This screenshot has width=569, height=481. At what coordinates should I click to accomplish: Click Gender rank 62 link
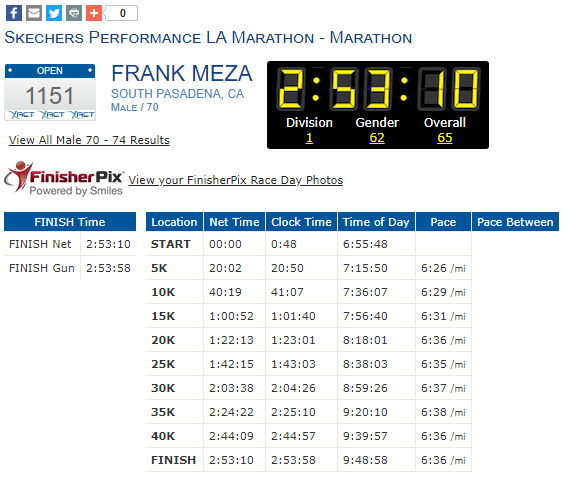377,138
